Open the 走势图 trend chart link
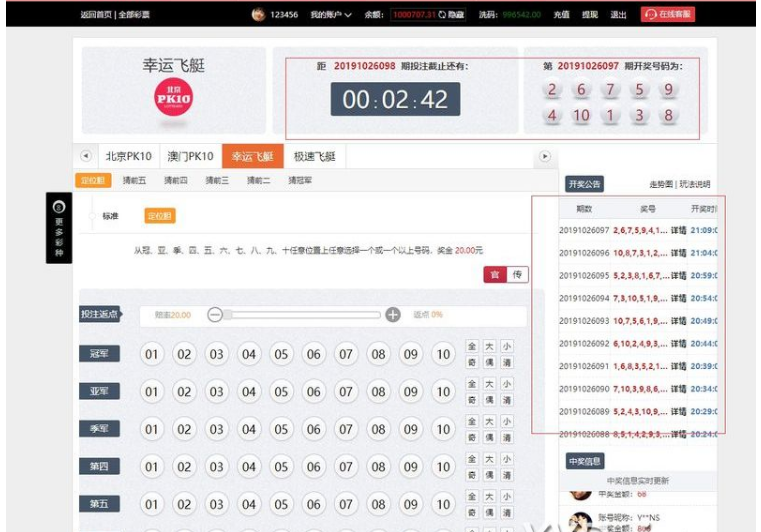 pos(662,185)
